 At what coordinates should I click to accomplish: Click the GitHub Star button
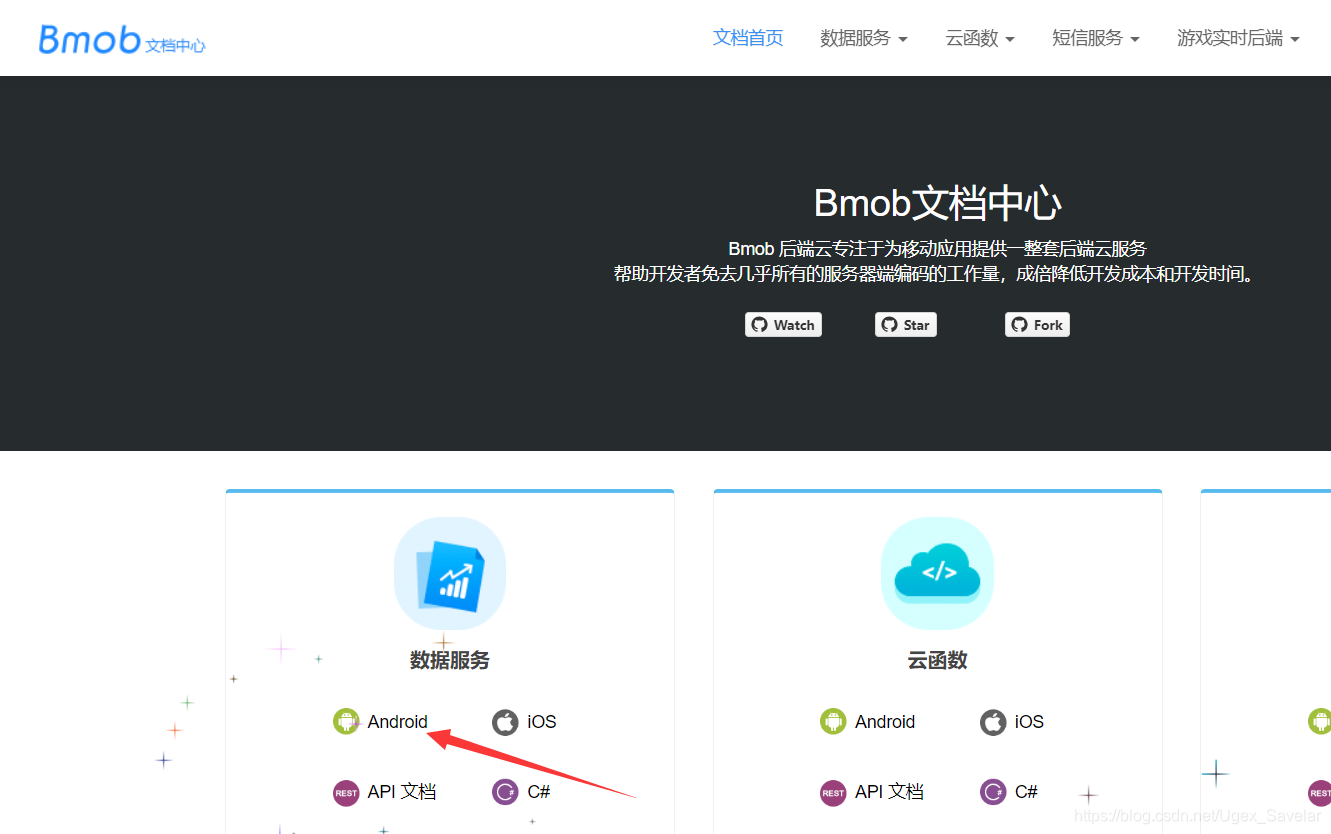[906, 325]
